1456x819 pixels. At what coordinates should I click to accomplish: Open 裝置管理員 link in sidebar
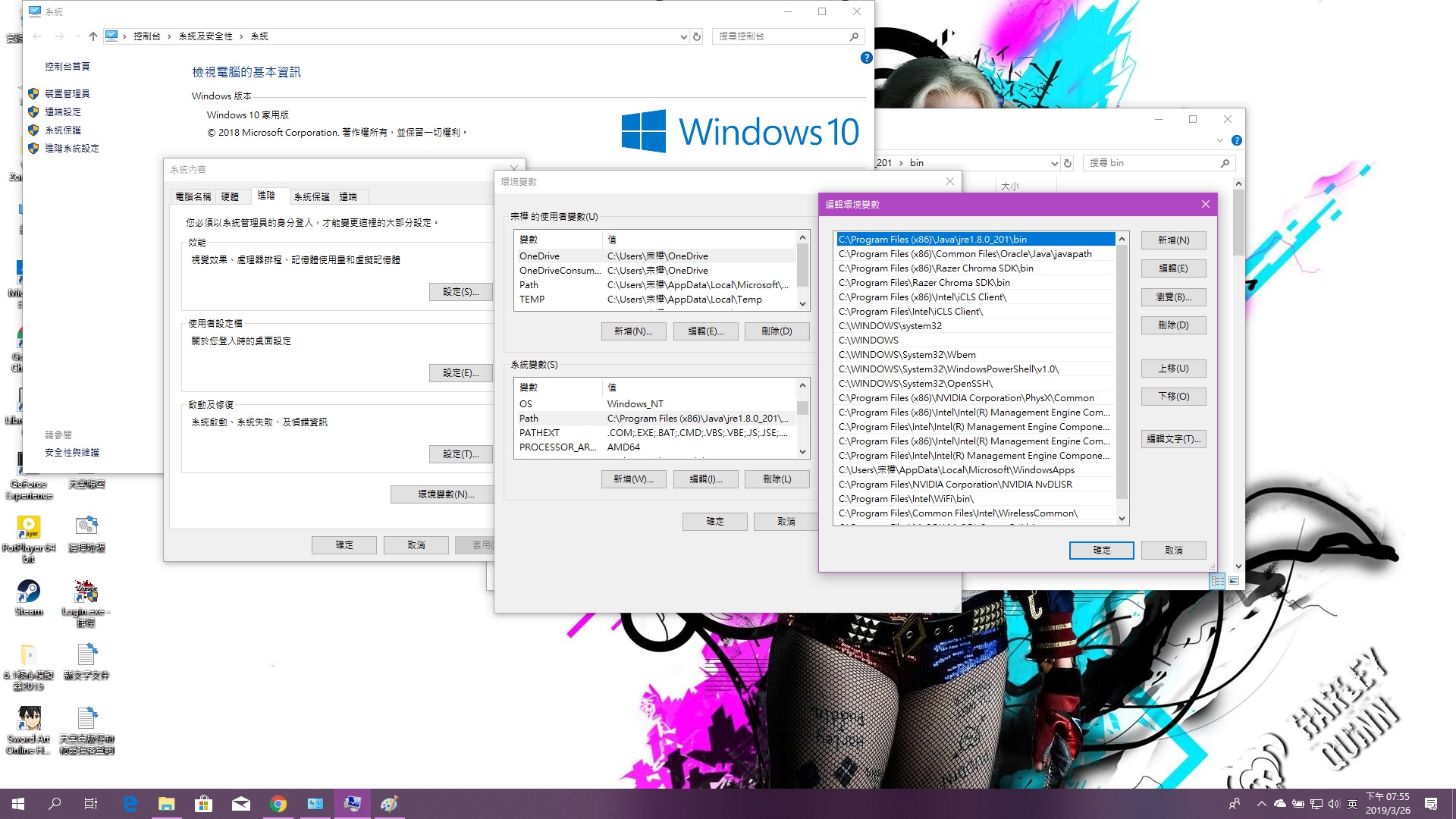tap(67, 94)
